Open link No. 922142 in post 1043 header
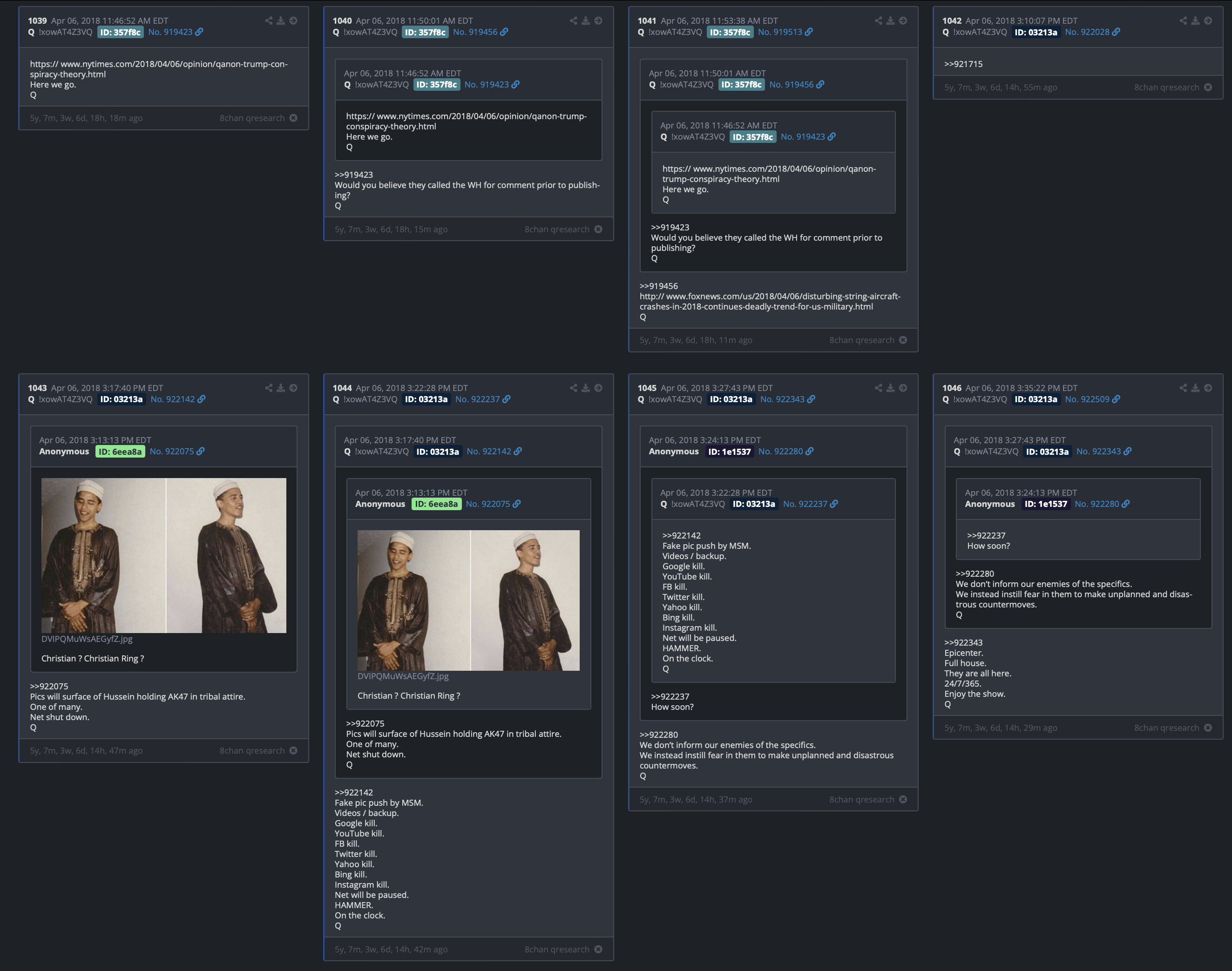Viewport: 1232px width, 971px height. tap(178, 399)
